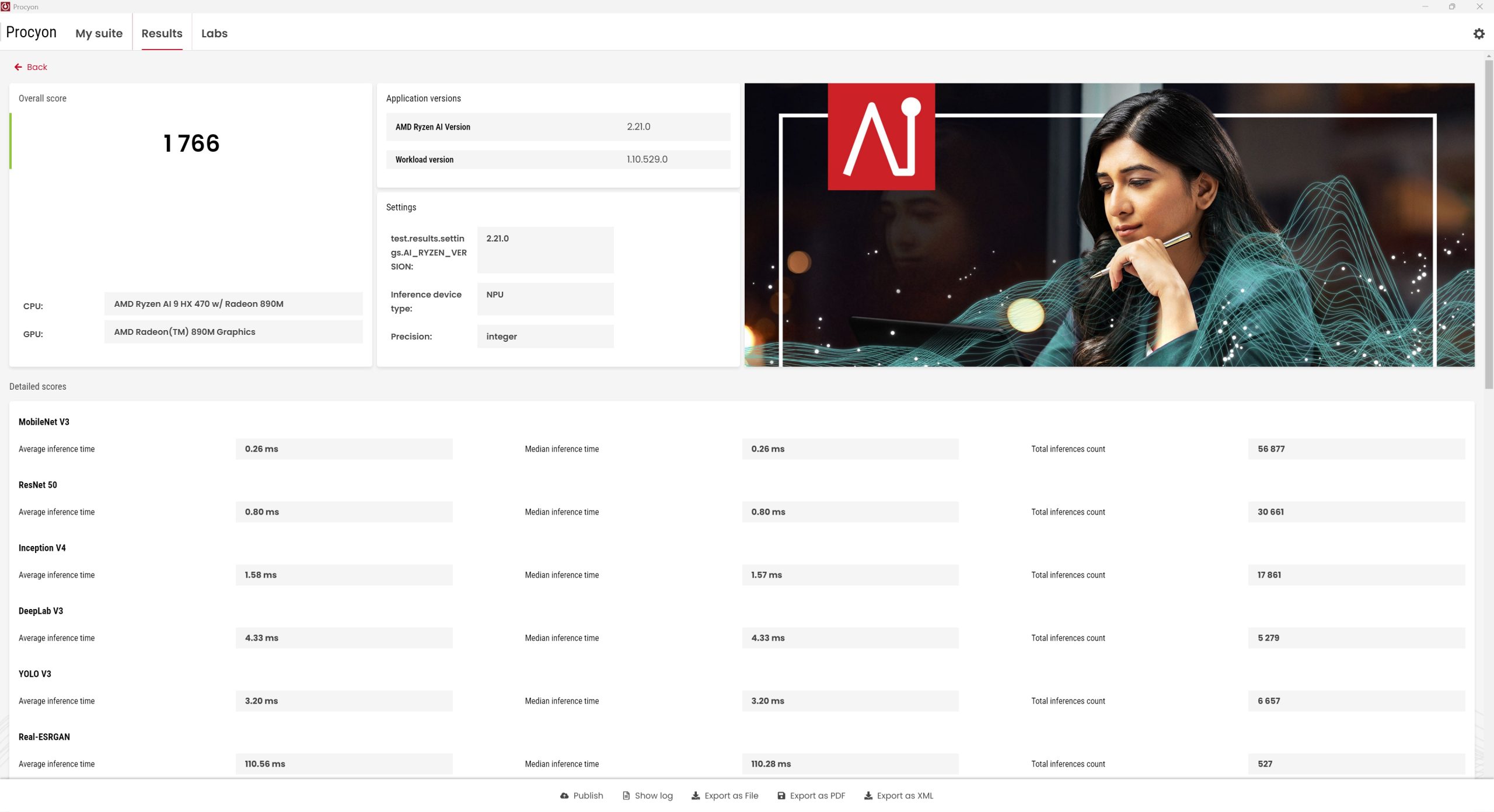Restore the Procyon window size

pos(1452,6)
